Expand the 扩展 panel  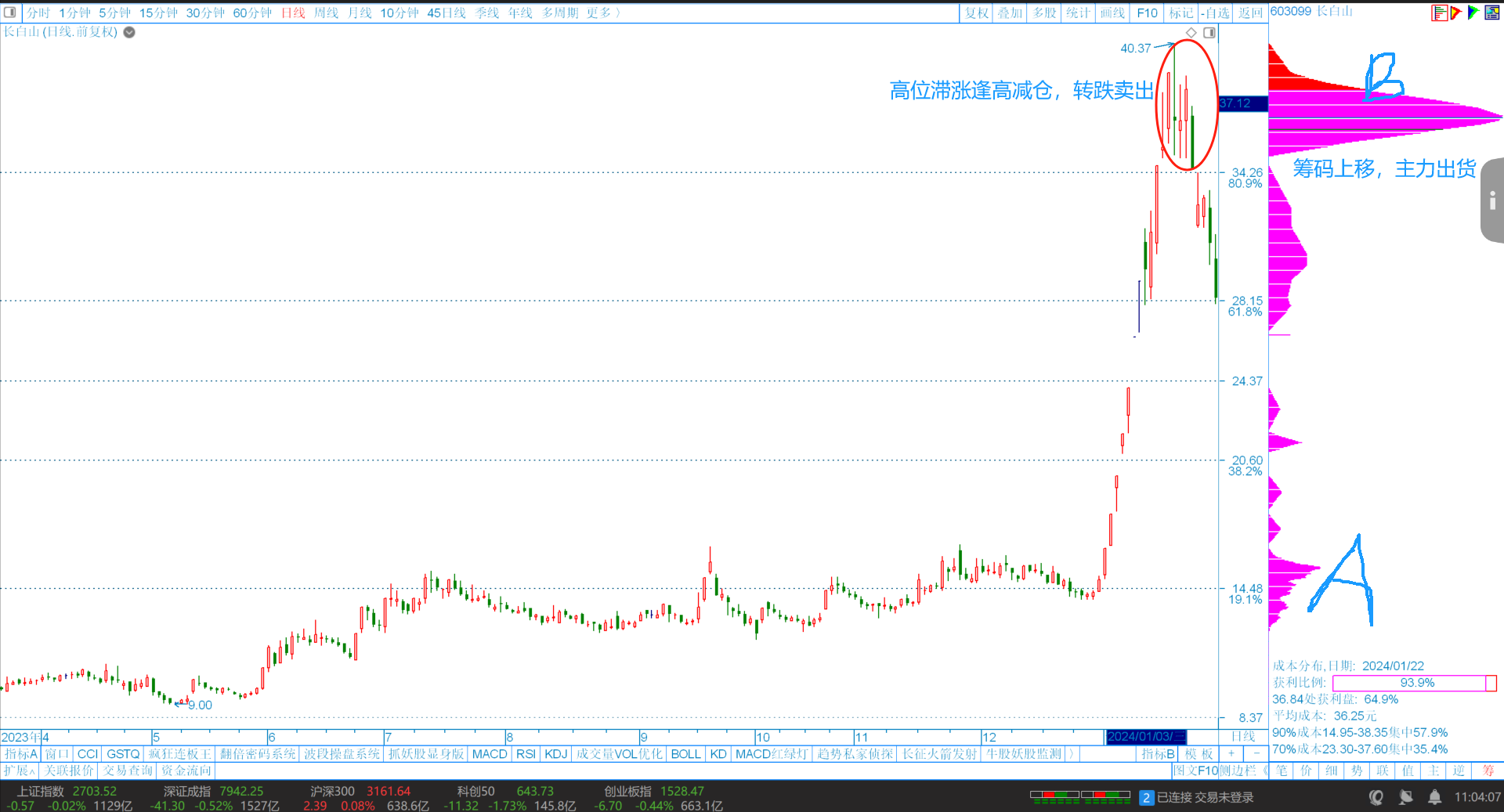coord(19,770)
